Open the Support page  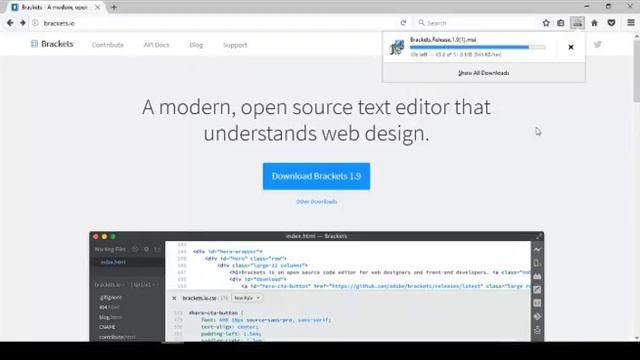tap(235, 45)
